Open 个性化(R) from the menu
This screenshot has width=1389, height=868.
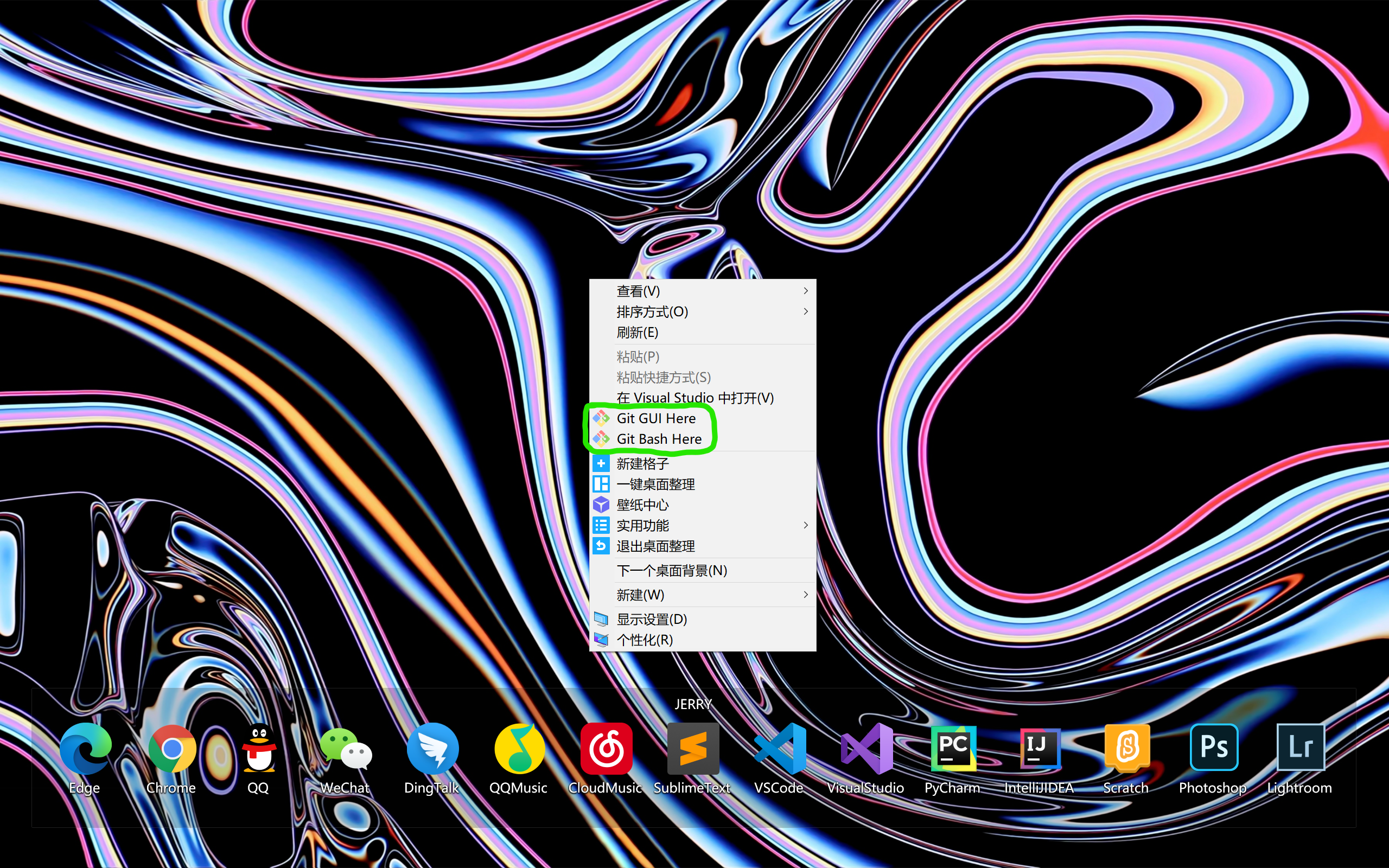(x=703, y=640)
